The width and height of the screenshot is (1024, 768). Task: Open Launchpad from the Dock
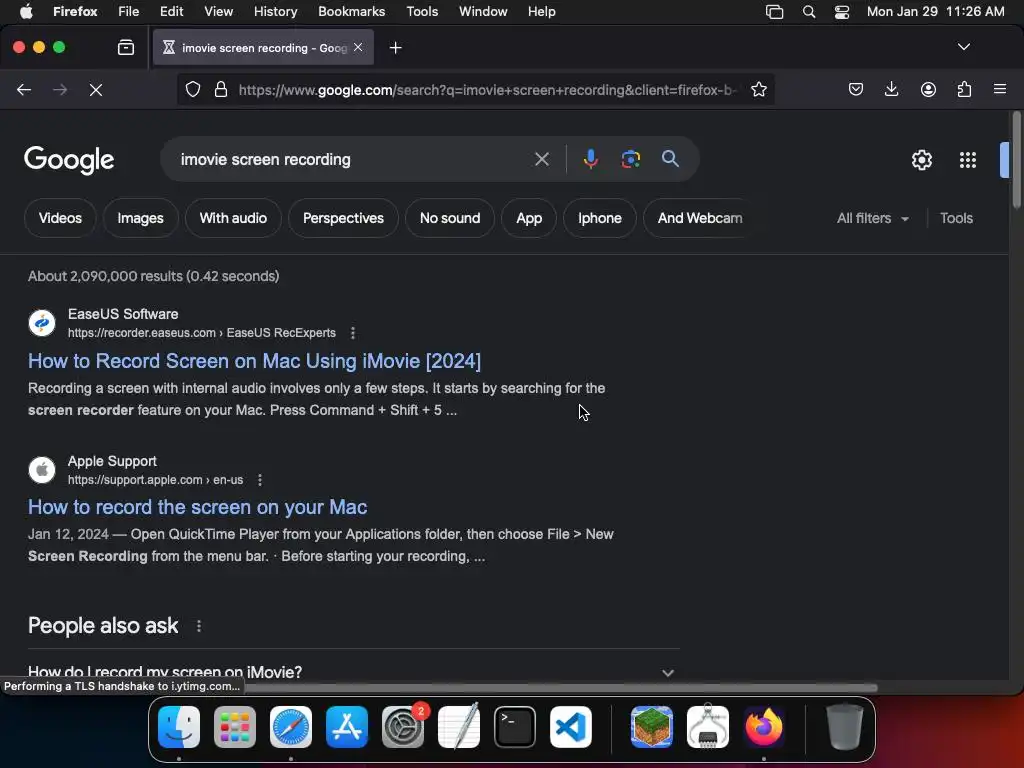(235, 727)
